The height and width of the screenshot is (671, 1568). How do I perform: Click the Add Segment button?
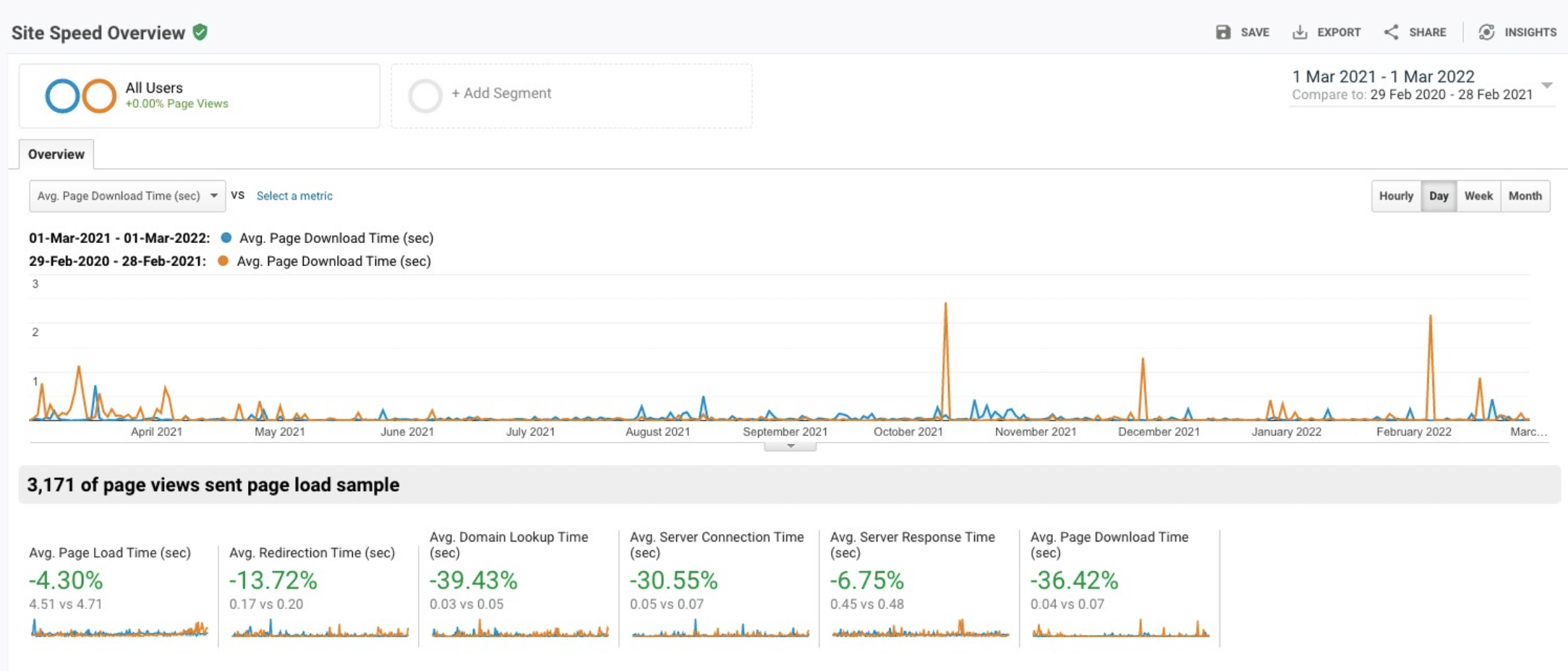pyautogui.click(x=501, y=93)
